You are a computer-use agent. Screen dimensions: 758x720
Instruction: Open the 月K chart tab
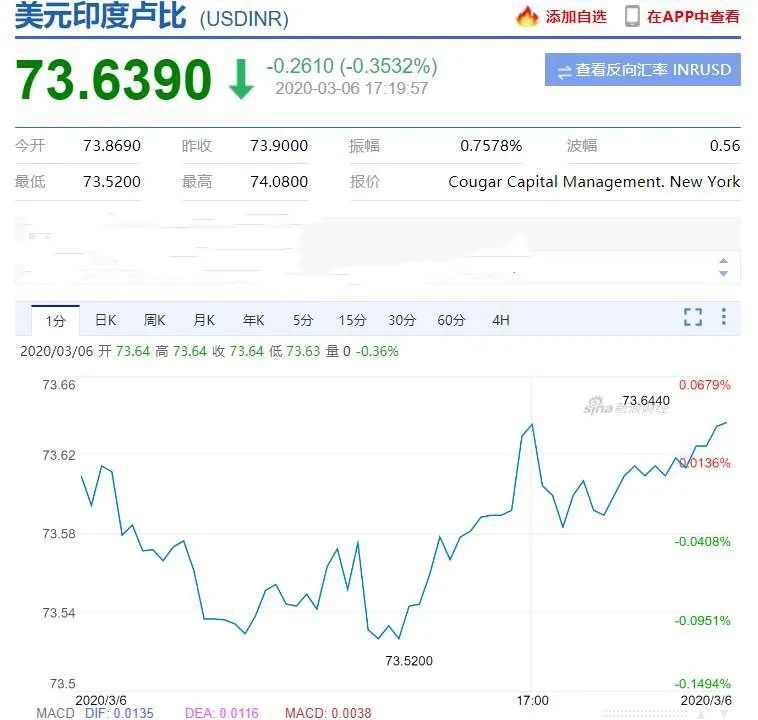(204, 320)
